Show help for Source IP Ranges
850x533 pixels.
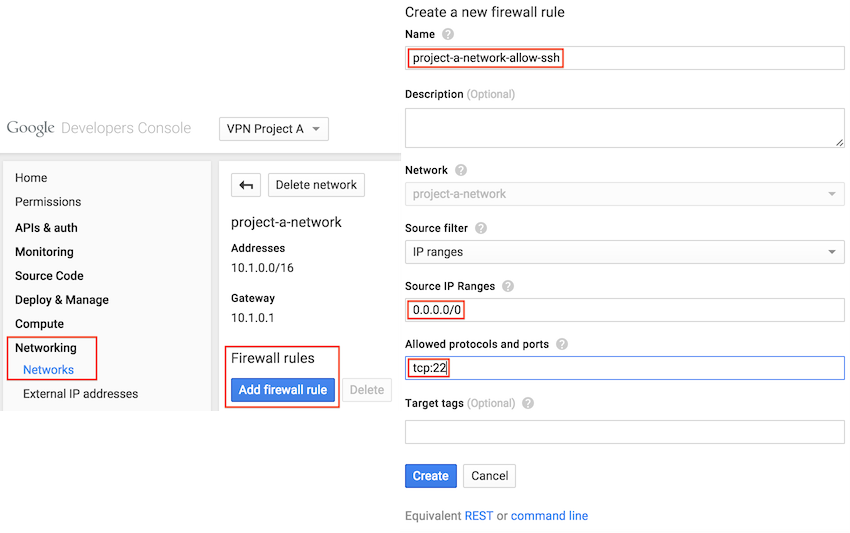507,286
